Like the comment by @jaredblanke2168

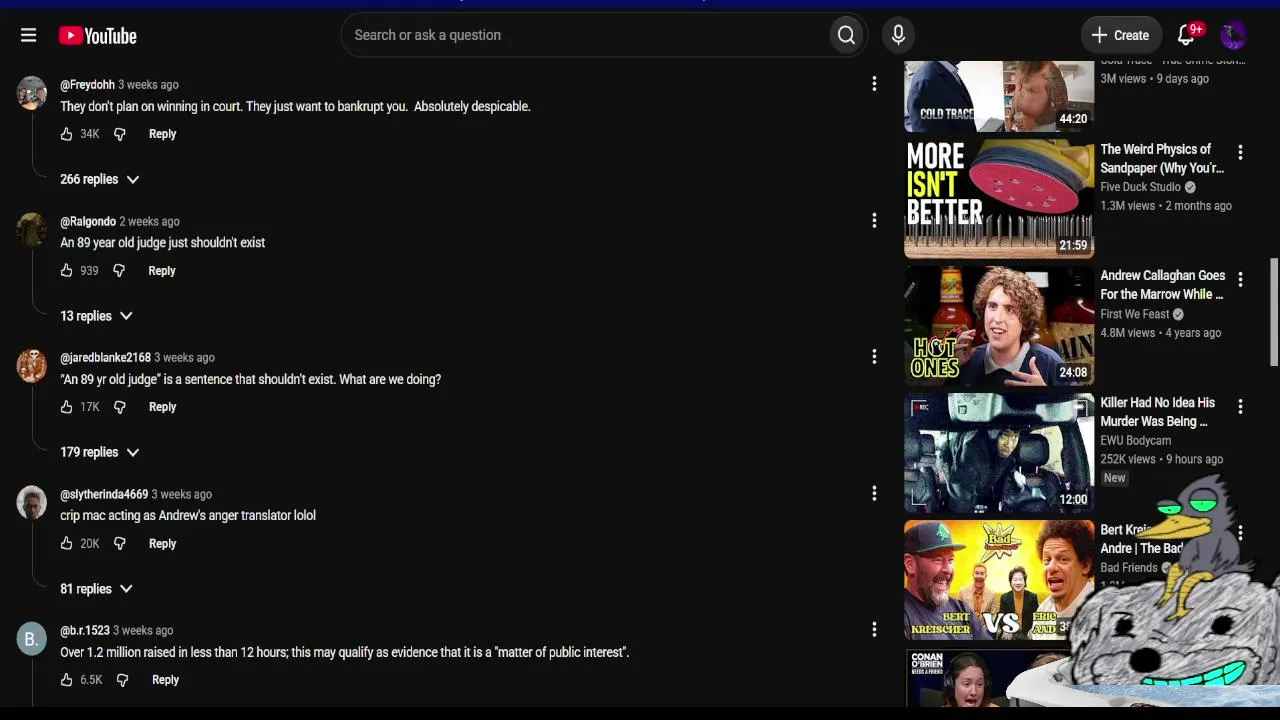[67, 407]
